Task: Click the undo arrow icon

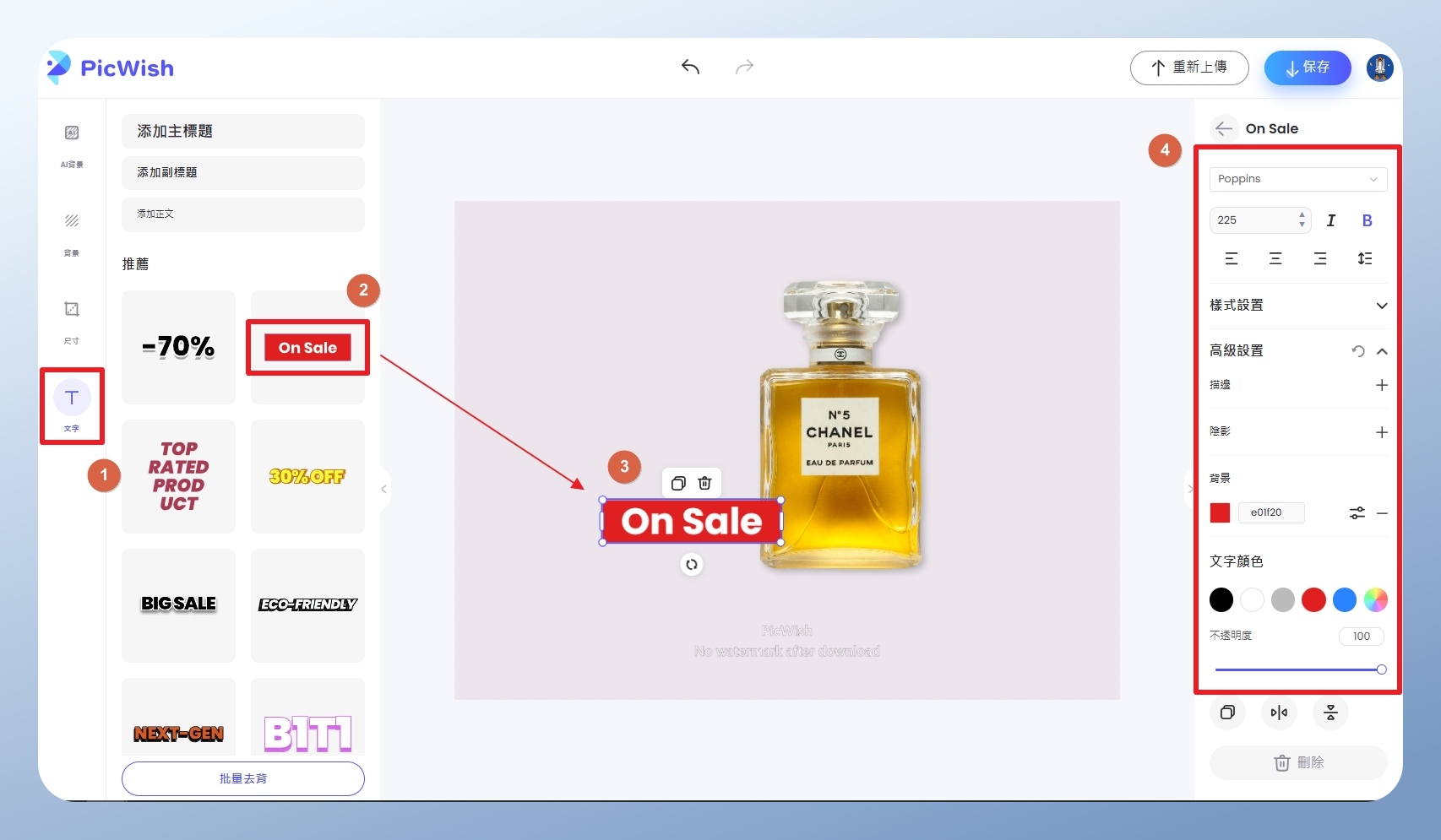Action: click(x=690, y=67)
